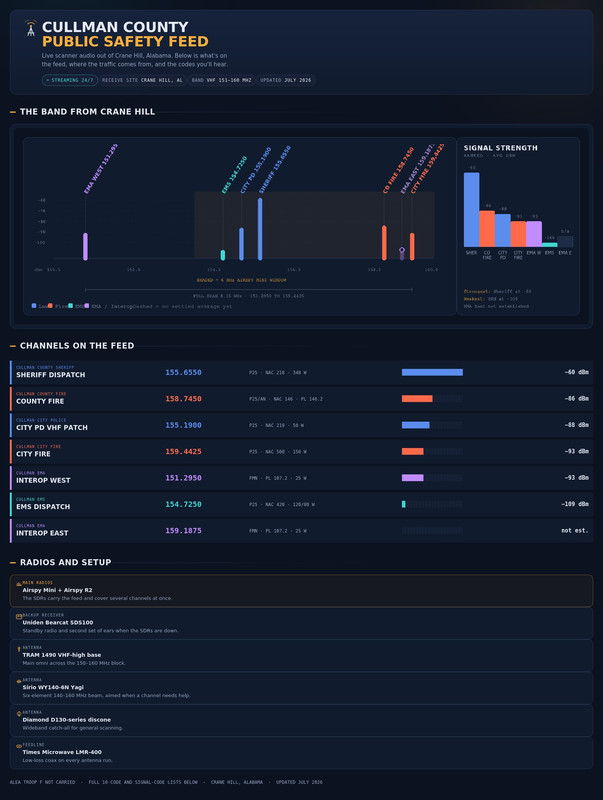
Task: Click the hollow EMA East marker on the spectrum
Action: [401, 250]
